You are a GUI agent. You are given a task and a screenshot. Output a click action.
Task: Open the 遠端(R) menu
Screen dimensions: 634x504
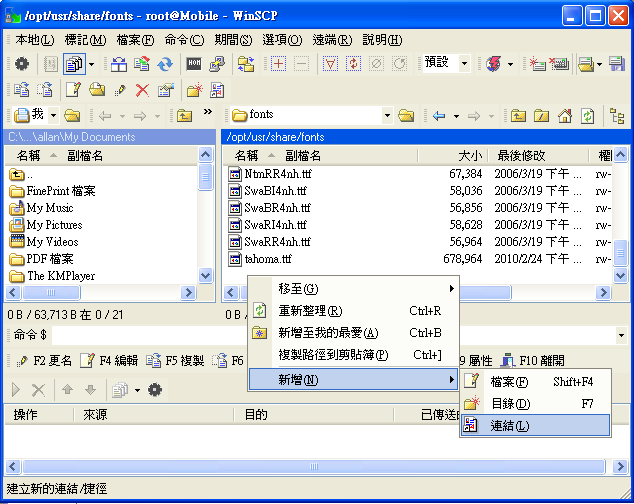(332, 40)
